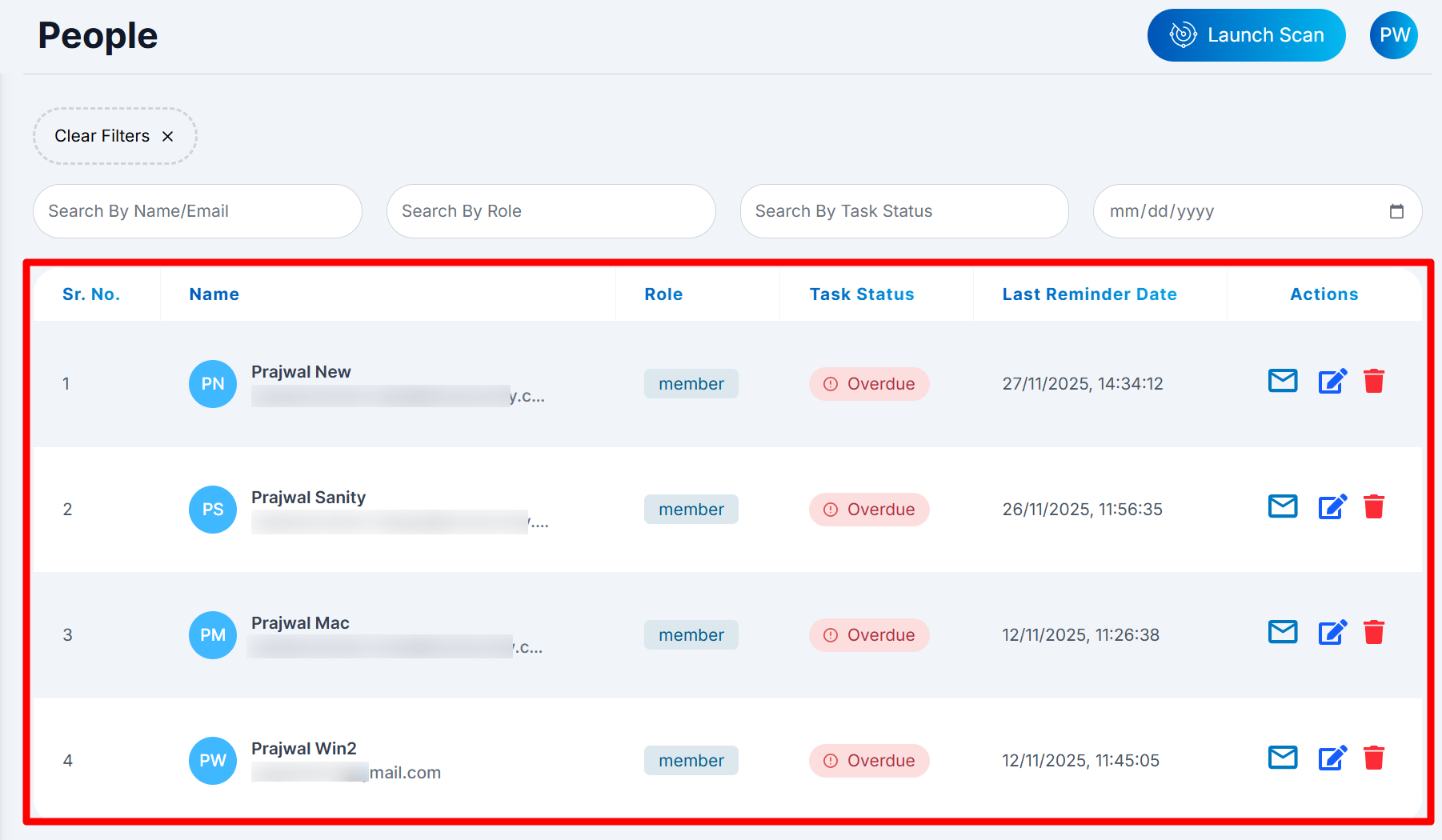Edit the Prajwal New member entry
The height and width of the screenshot is (840, 1442).
click(1332, 382)
